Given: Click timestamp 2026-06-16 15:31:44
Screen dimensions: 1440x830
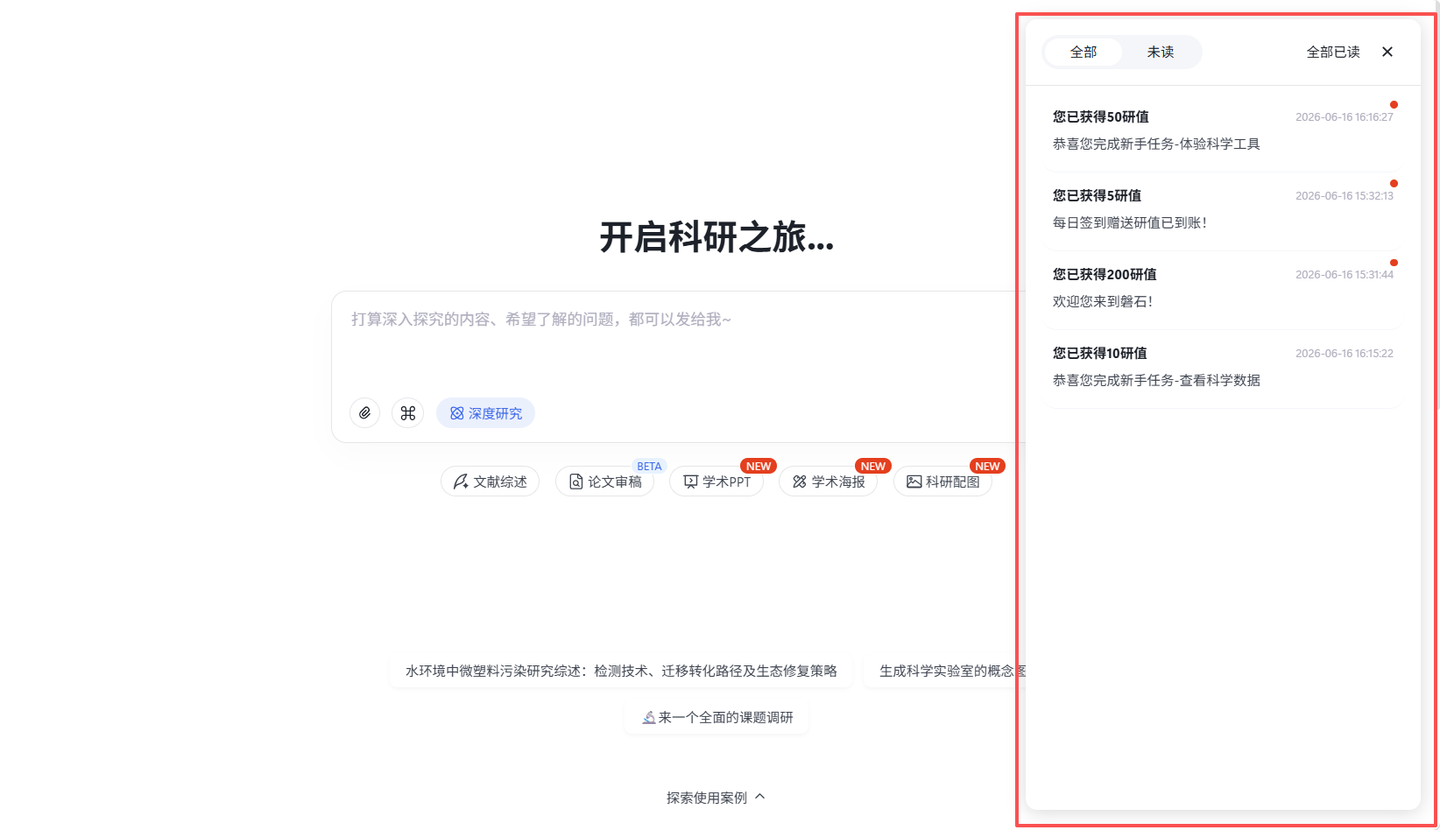Looking at the screenshot, I should 1344,275.
